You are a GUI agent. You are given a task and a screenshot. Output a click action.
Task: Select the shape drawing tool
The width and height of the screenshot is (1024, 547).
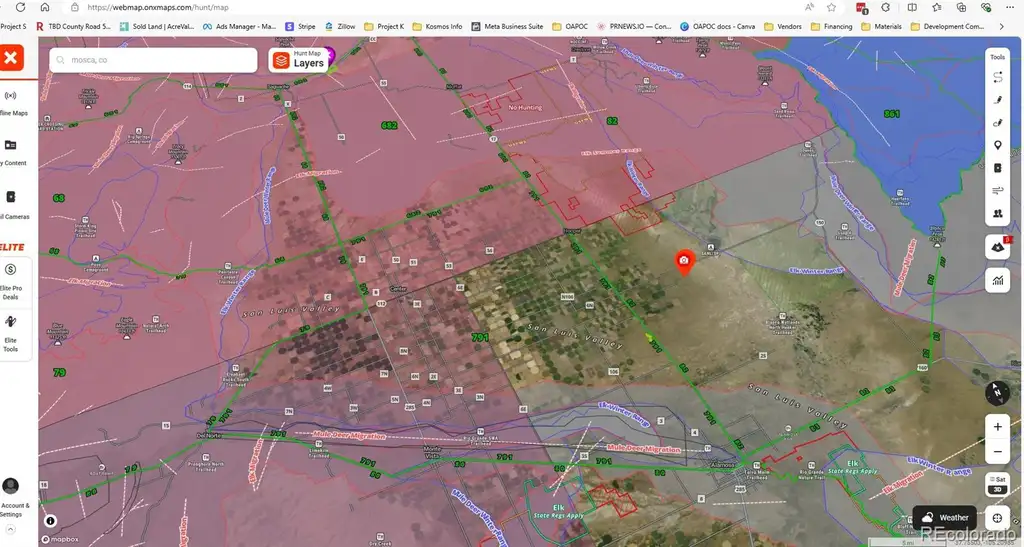point(997,123)
